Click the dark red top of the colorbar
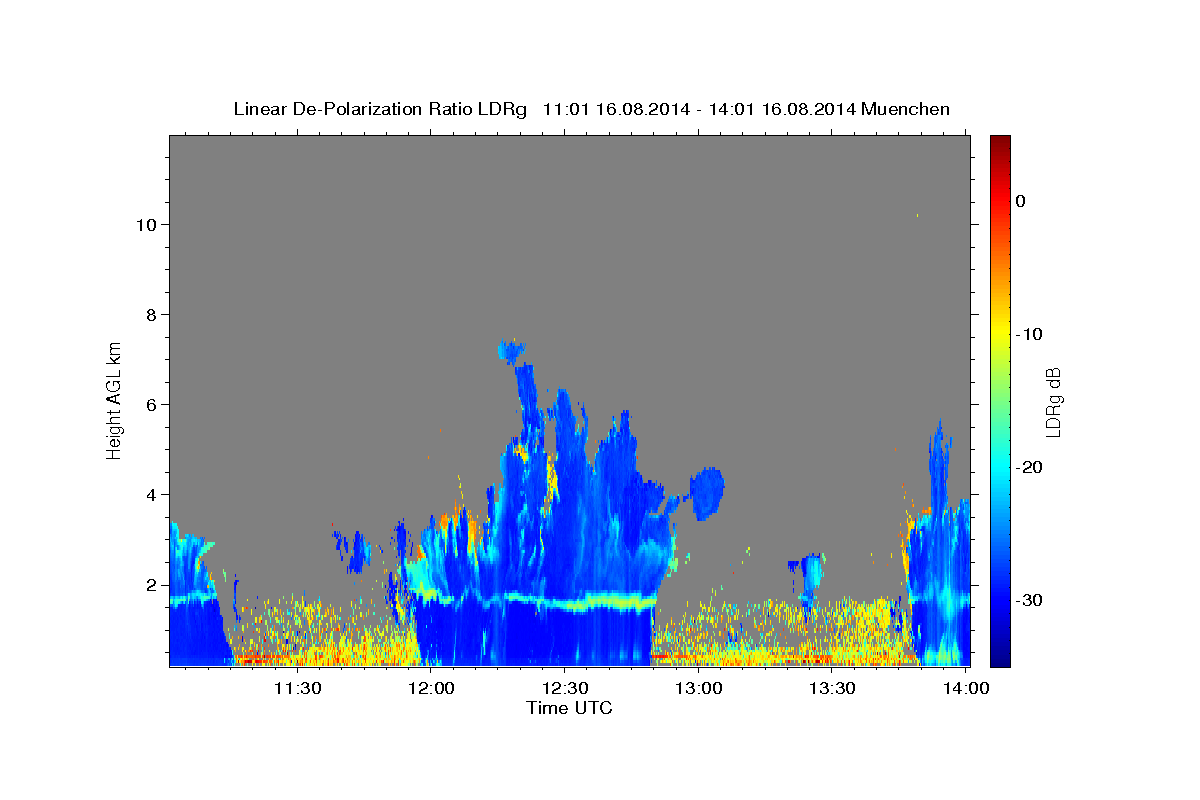The height and width of the screenshot is (800, 1200). click(x=1000, y=143)
